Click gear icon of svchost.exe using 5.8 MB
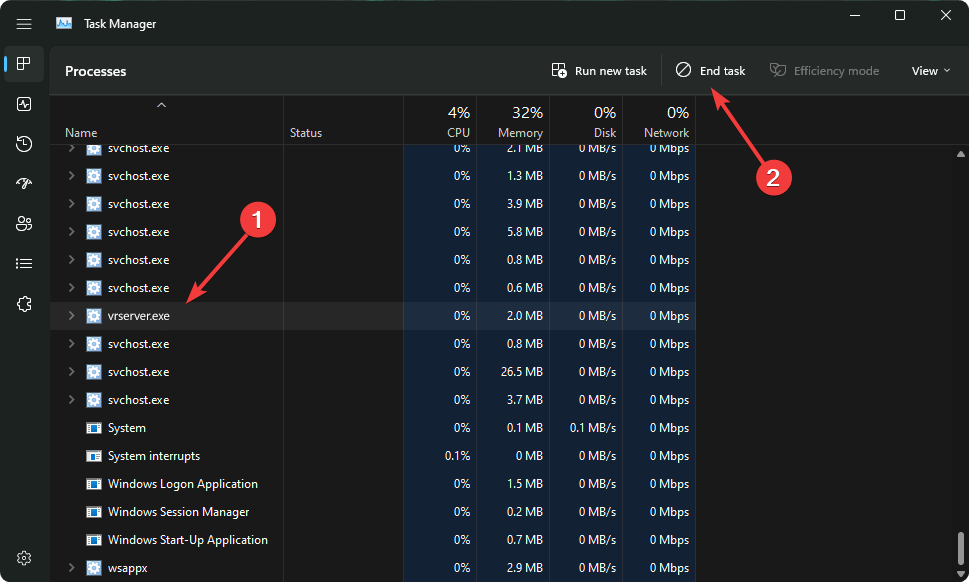This screenshot has width=969, height=582. [x=93, y=232]
